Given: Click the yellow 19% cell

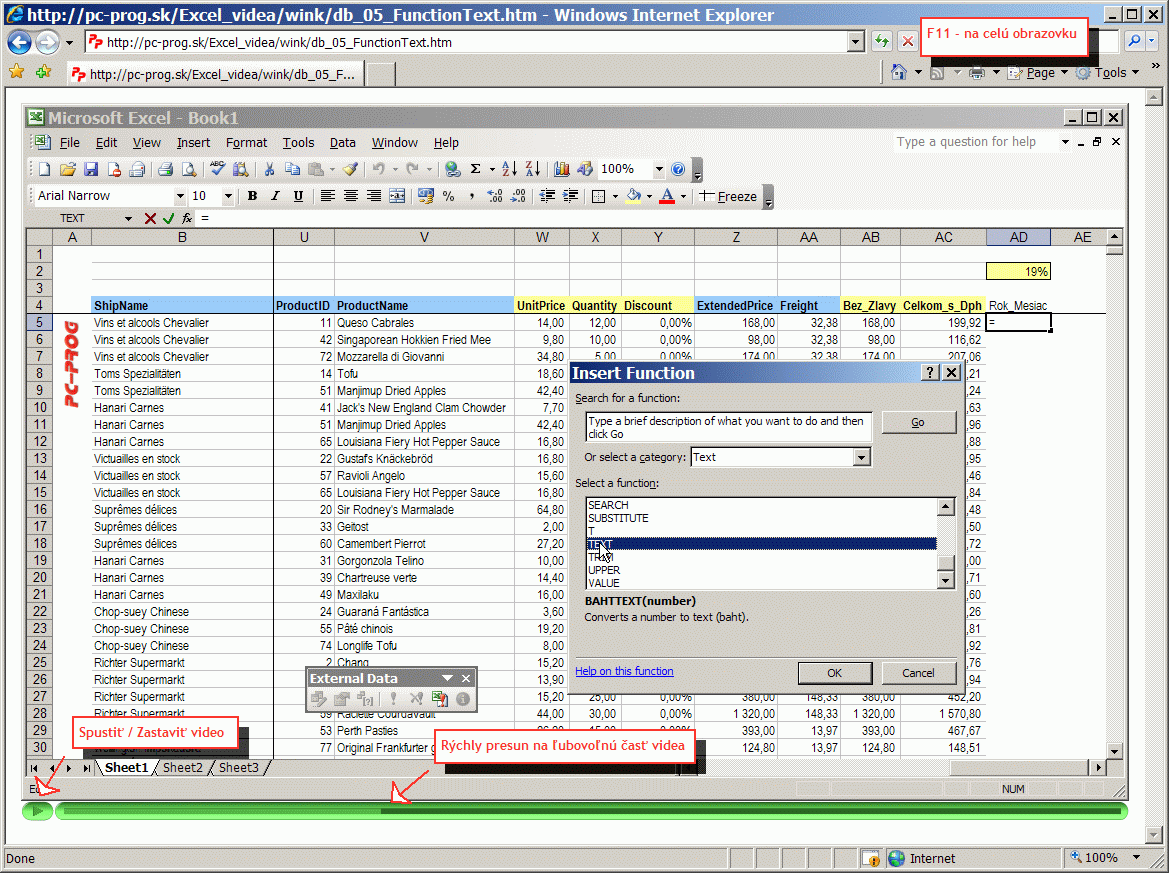Looking at the screenshot, I should [x=1018, y=271].
